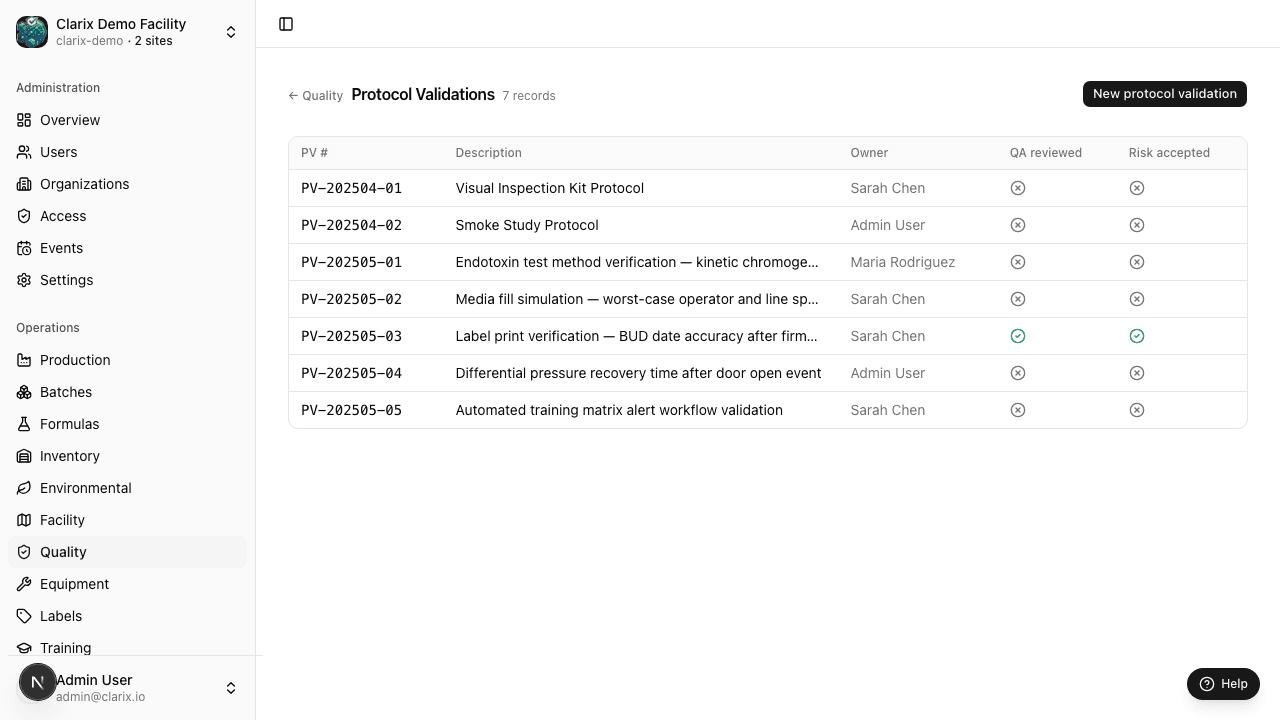Screen dimensions: 1280x720
Task: Toggle the sidebar panel icon
Action: (286, 24)
